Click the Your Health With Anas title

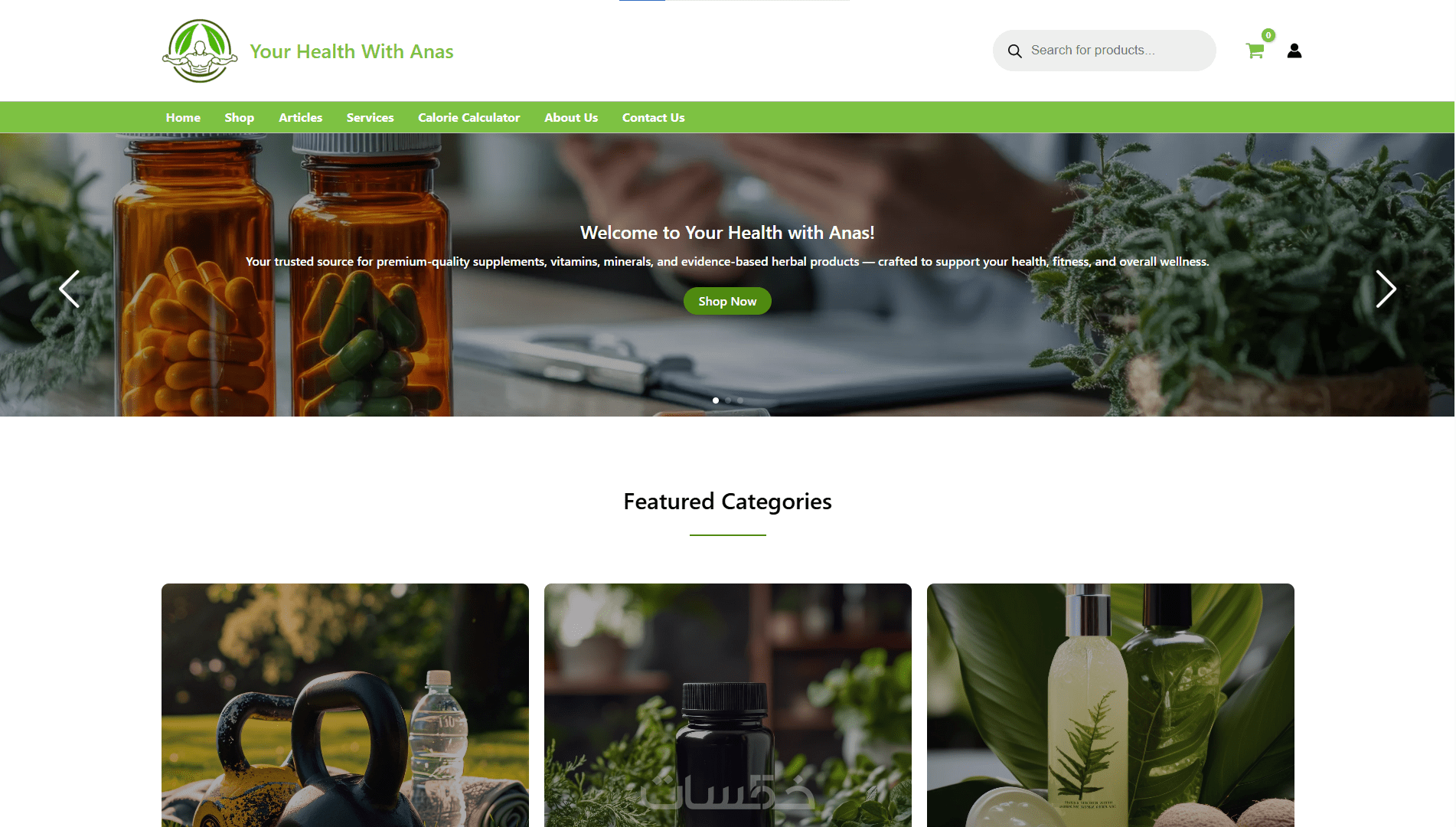click(x=351, y=51)
